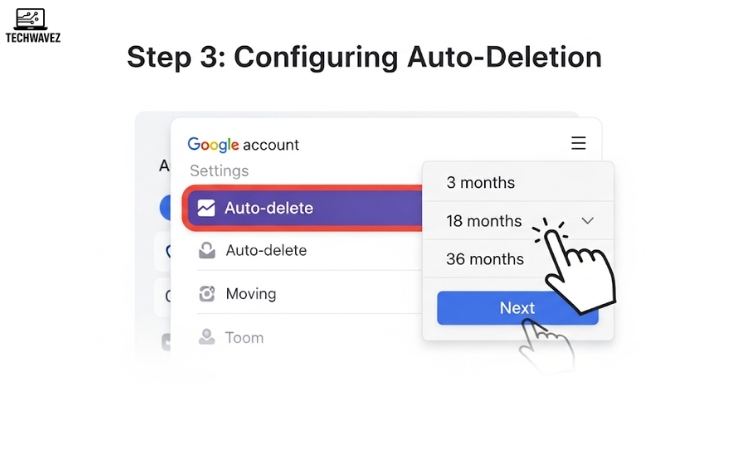Click the chart icon in highlighted Auto-delete row
The height and width of the screenshot is (460, 750).
[x=206, y=208]
